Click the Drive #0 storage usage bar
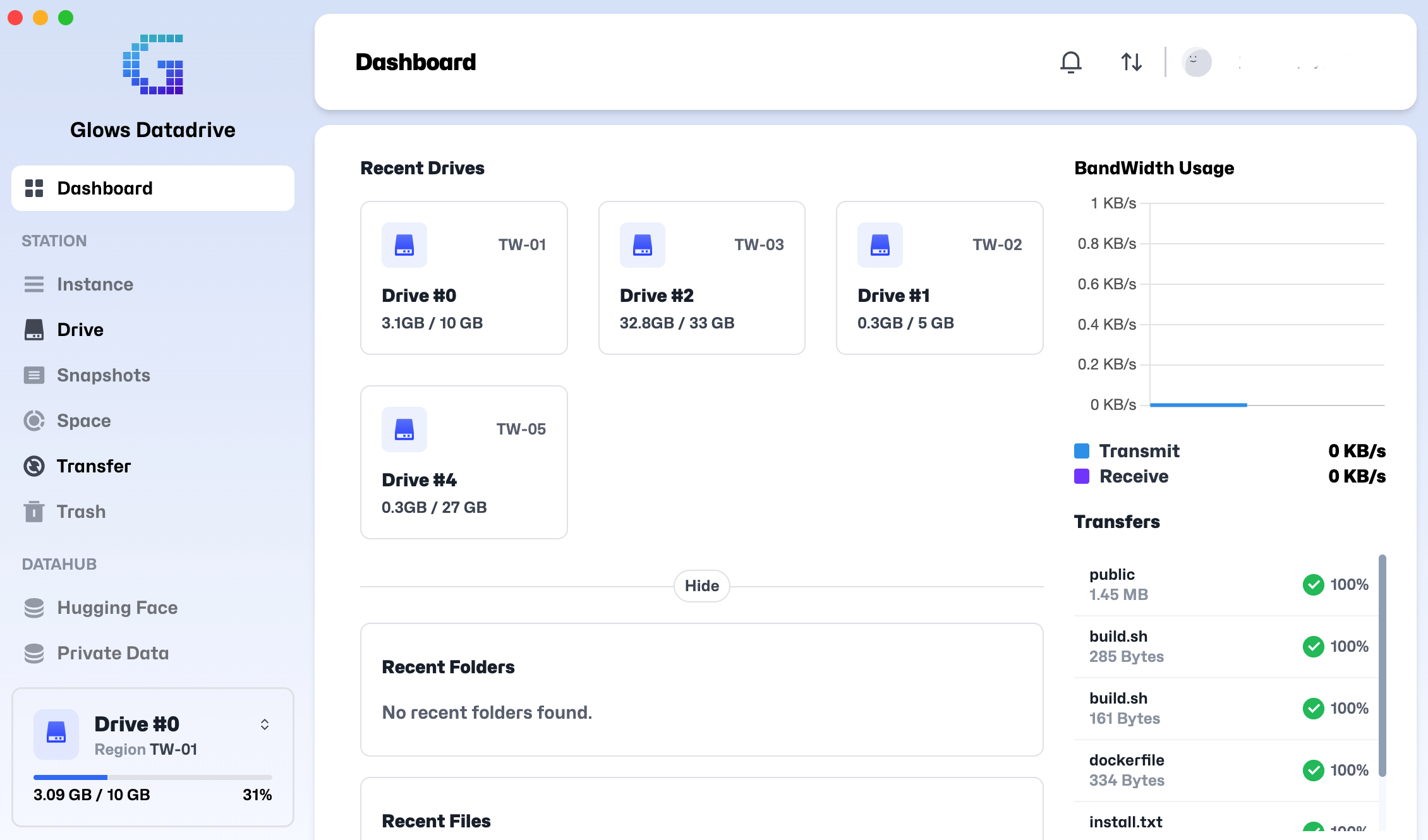 [152, 777]
